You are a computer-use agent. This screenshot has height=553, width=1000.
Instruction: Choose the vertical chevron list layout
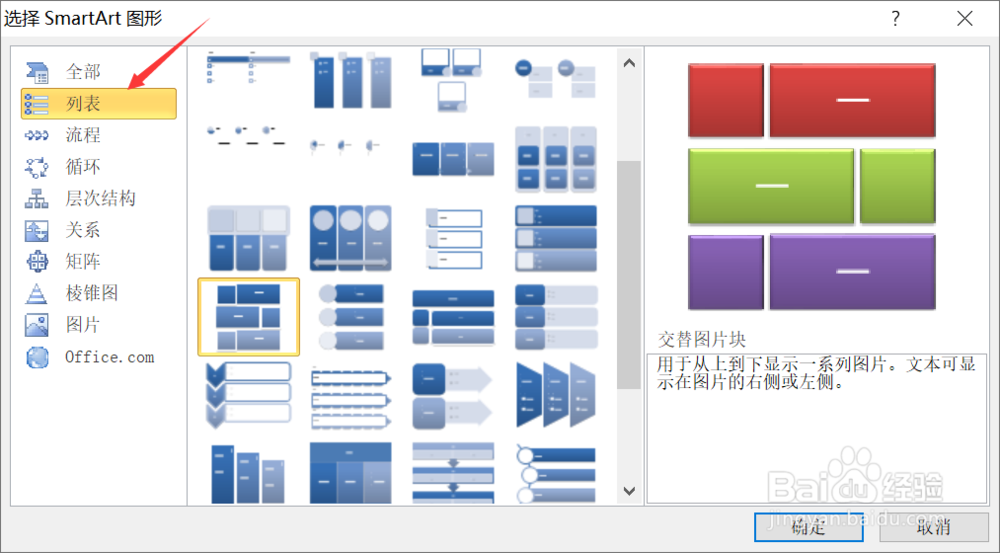[x=249, y=395]
